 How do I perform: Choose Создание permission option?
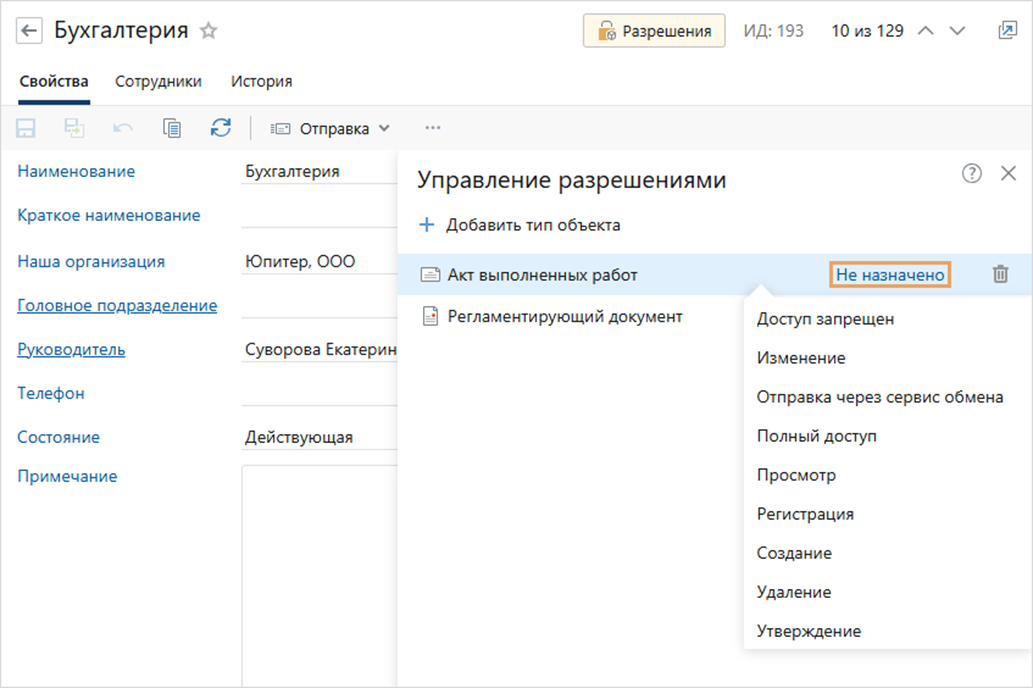[794, 553]
